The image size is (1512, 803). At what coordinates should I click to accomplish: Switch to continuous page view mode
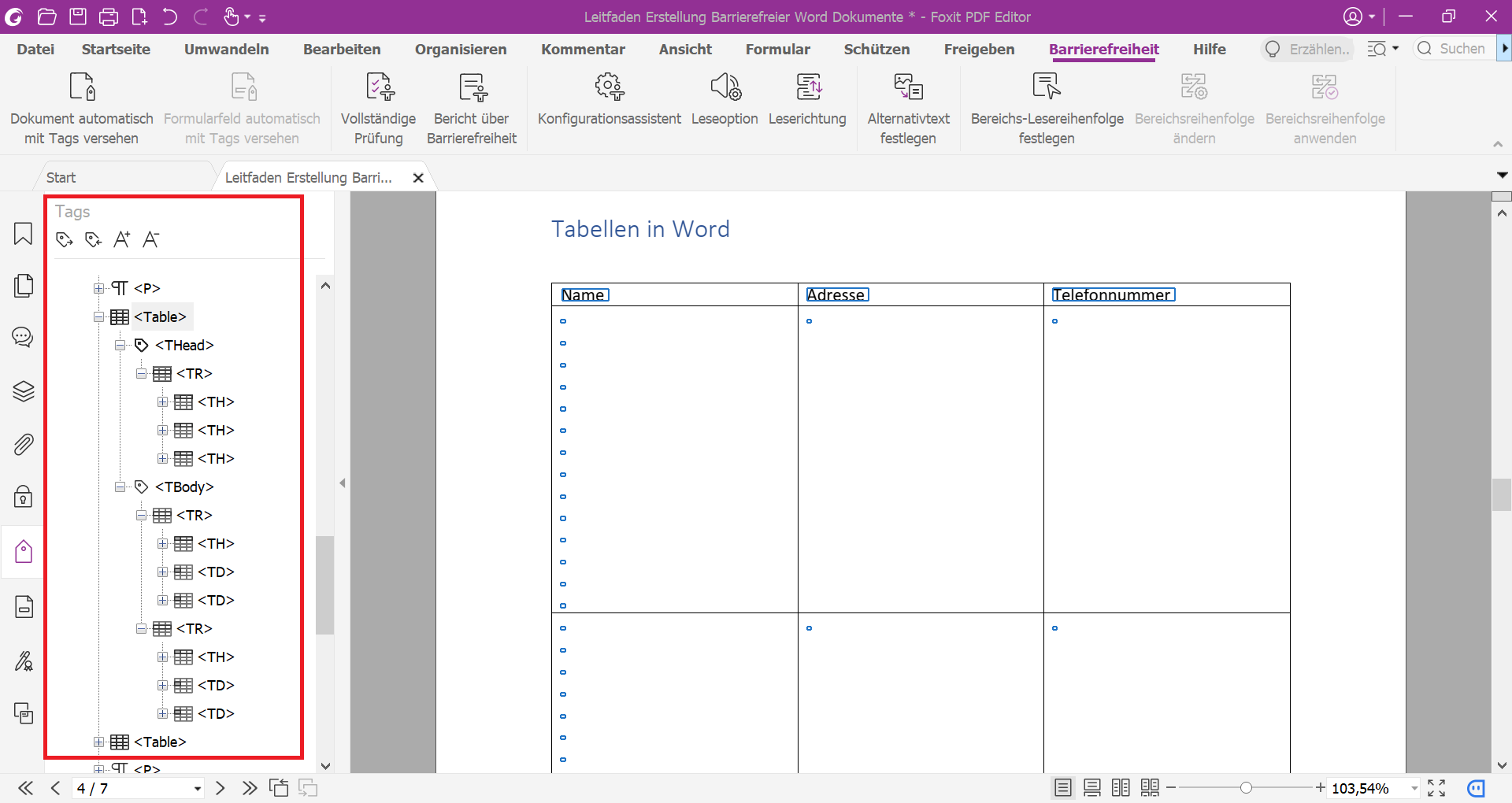point(1092,788)
